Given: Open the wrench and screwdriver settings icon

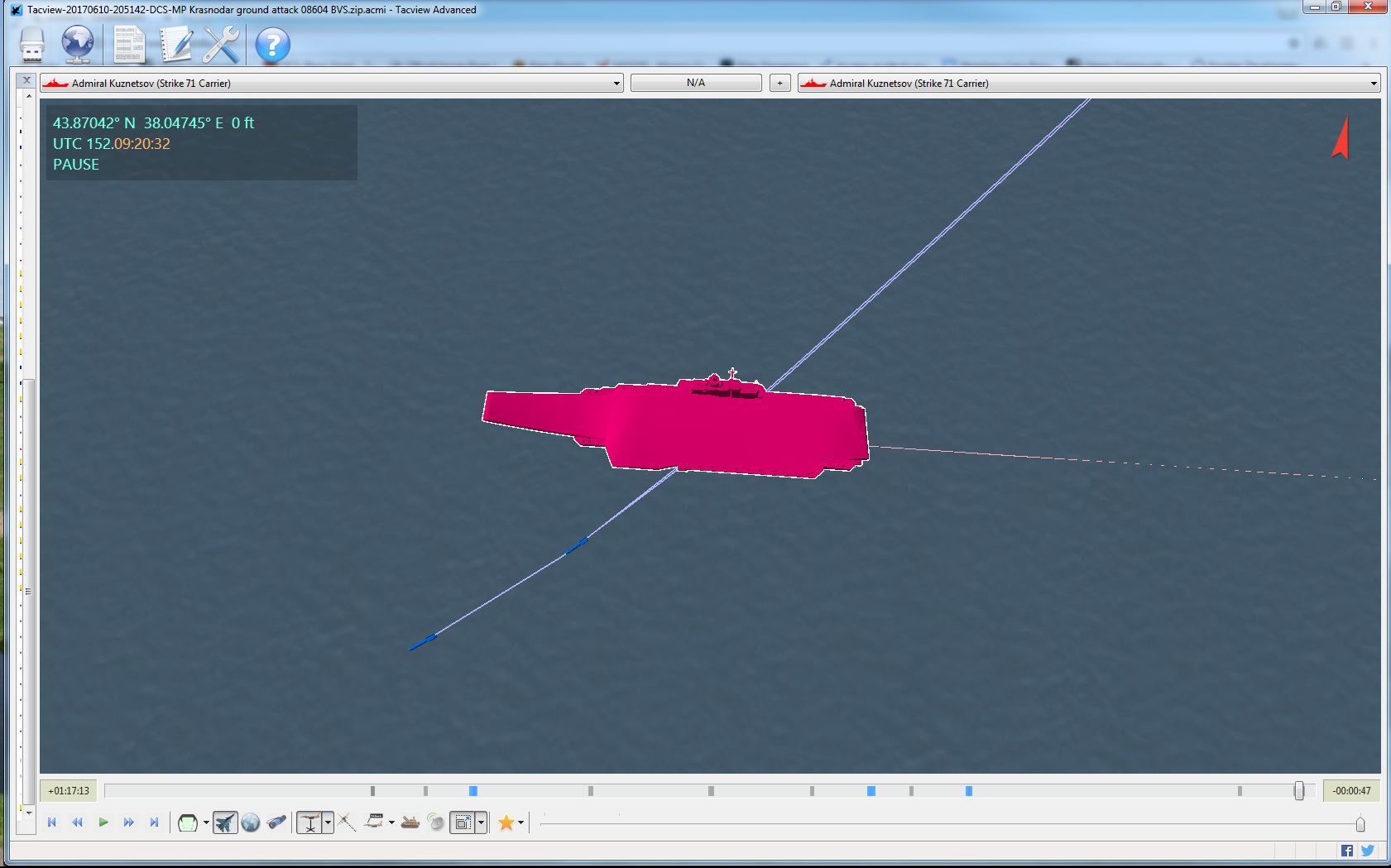Looking at the screenshot, I should (x=221, y=44).
